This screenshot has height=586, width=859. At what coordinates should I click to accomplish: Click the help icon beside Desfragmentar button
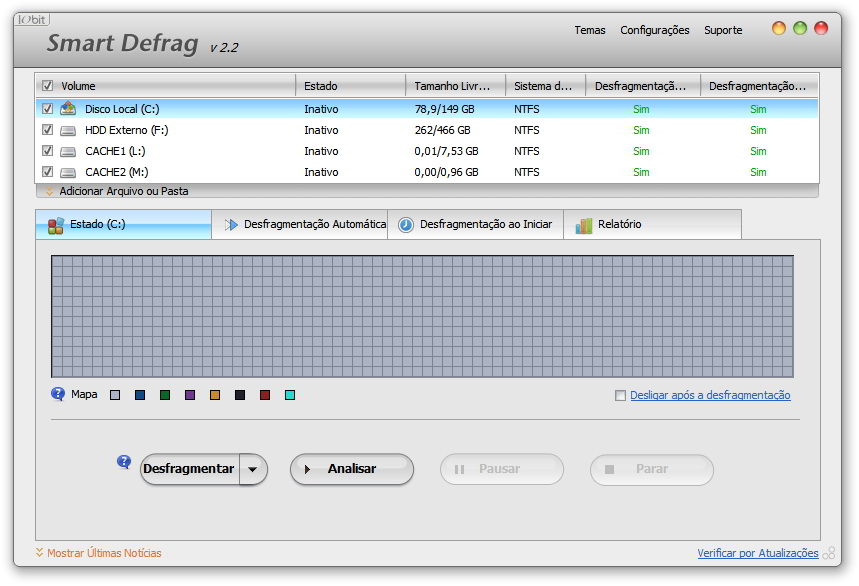(x=124, y=462)
